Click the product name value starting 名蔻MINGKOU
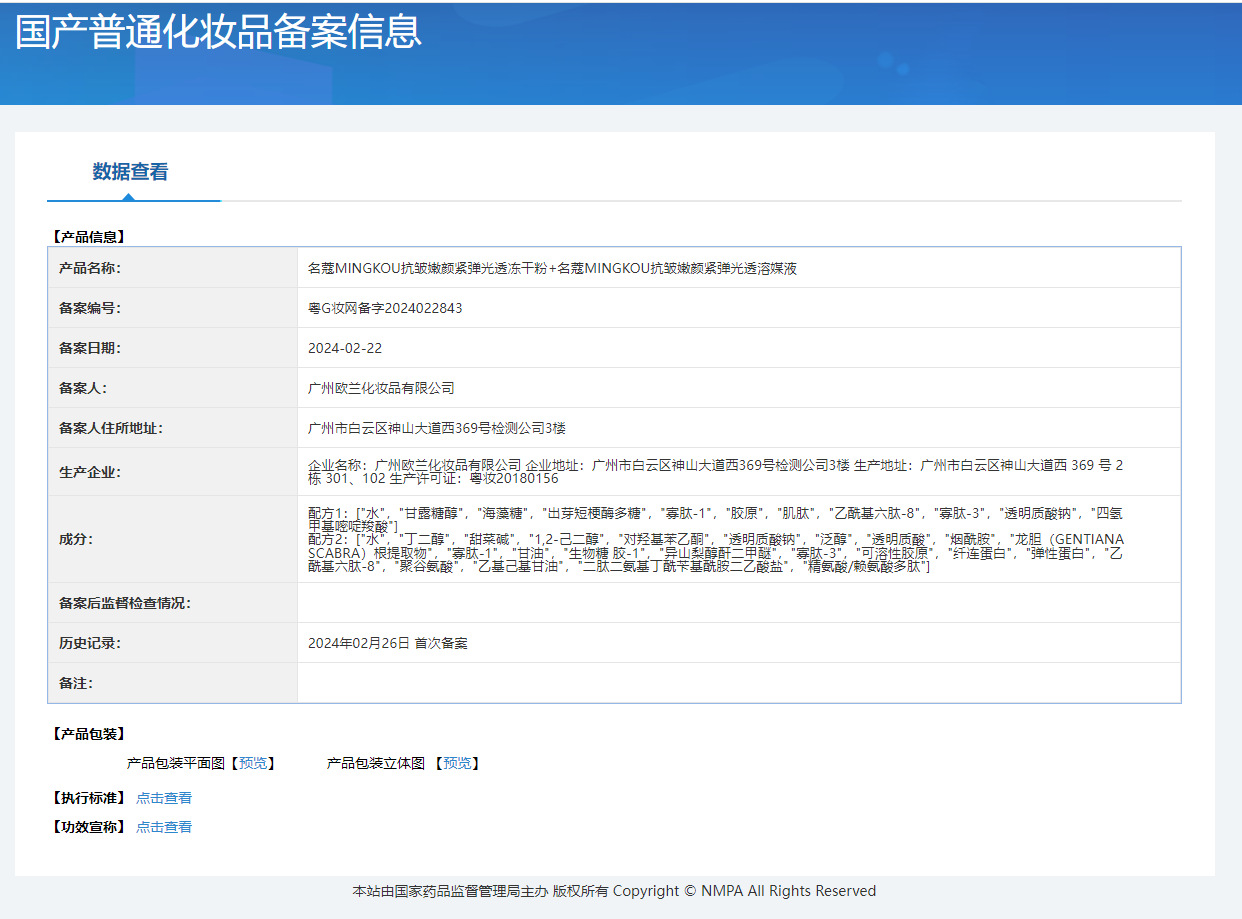Screen dimensions: 1242x919 tap(552, 268)
